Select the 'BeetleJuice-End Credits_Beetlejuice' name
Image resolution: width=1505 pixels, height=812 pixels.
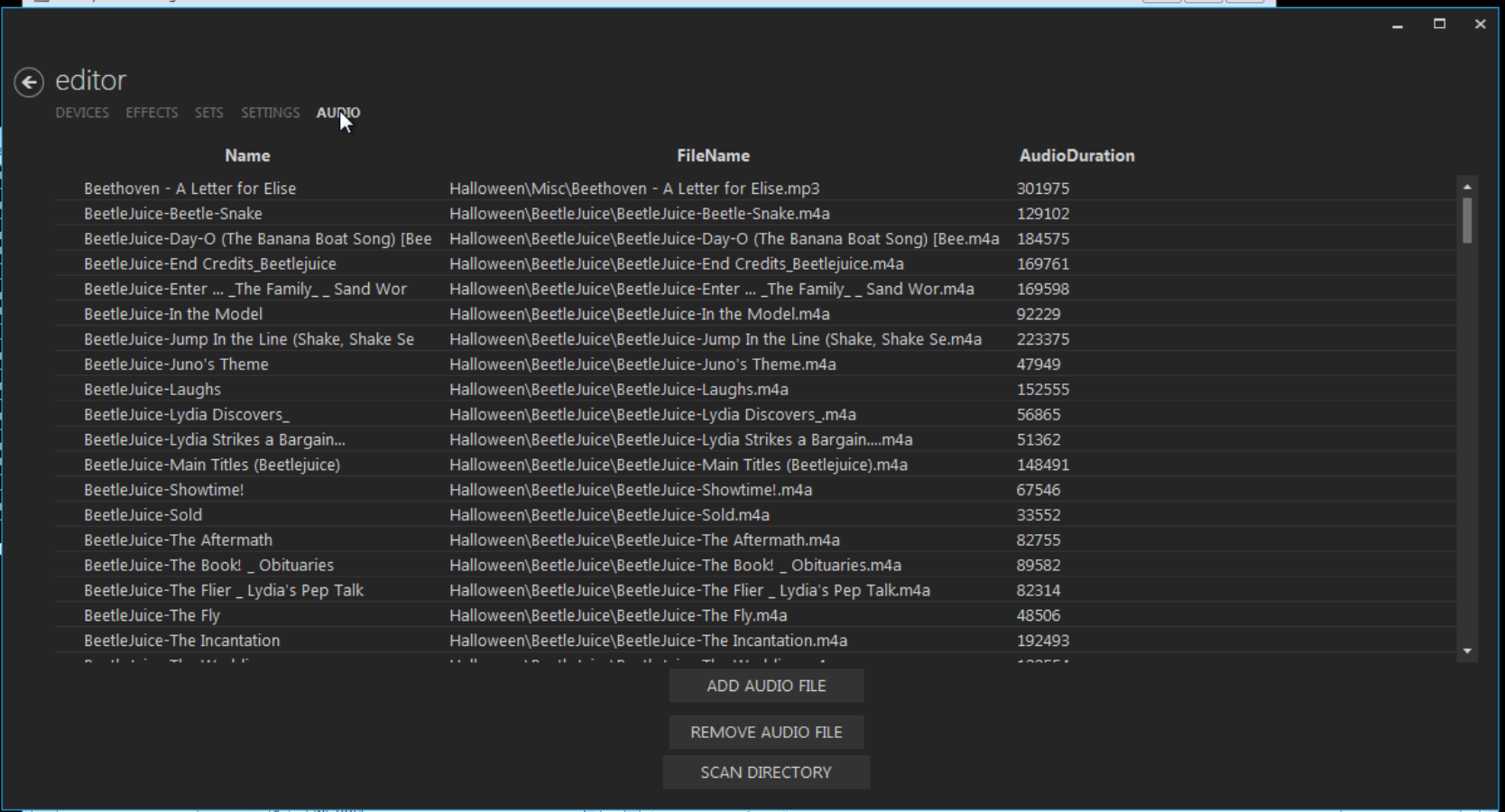[x=210, y=264]
